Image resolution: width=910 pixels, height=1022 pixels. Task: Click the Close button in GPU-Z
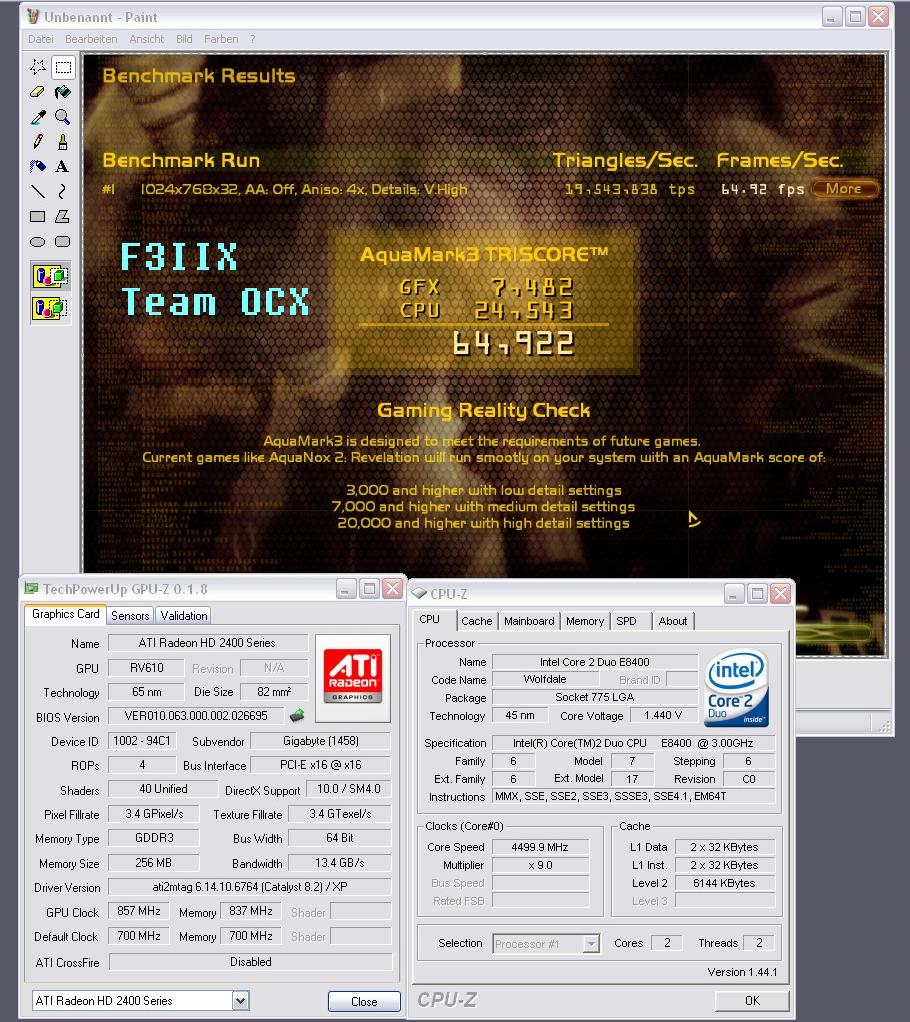click(364, 1002)
